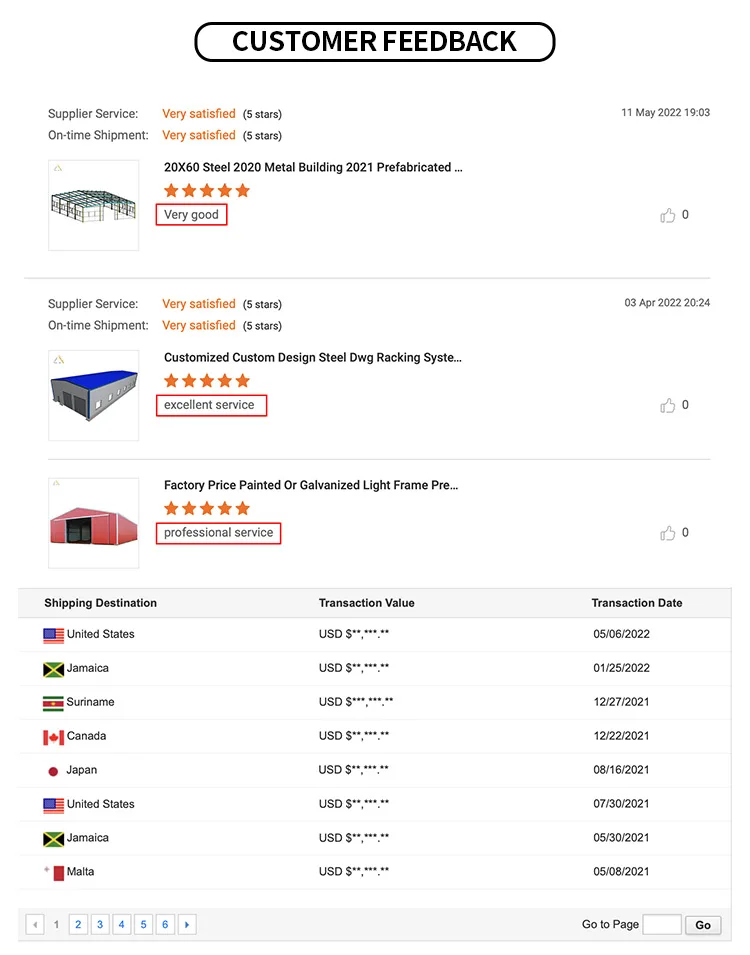Click the Jamaica flag dated 01/25/2022
The image size is (750, 955).
53,669
